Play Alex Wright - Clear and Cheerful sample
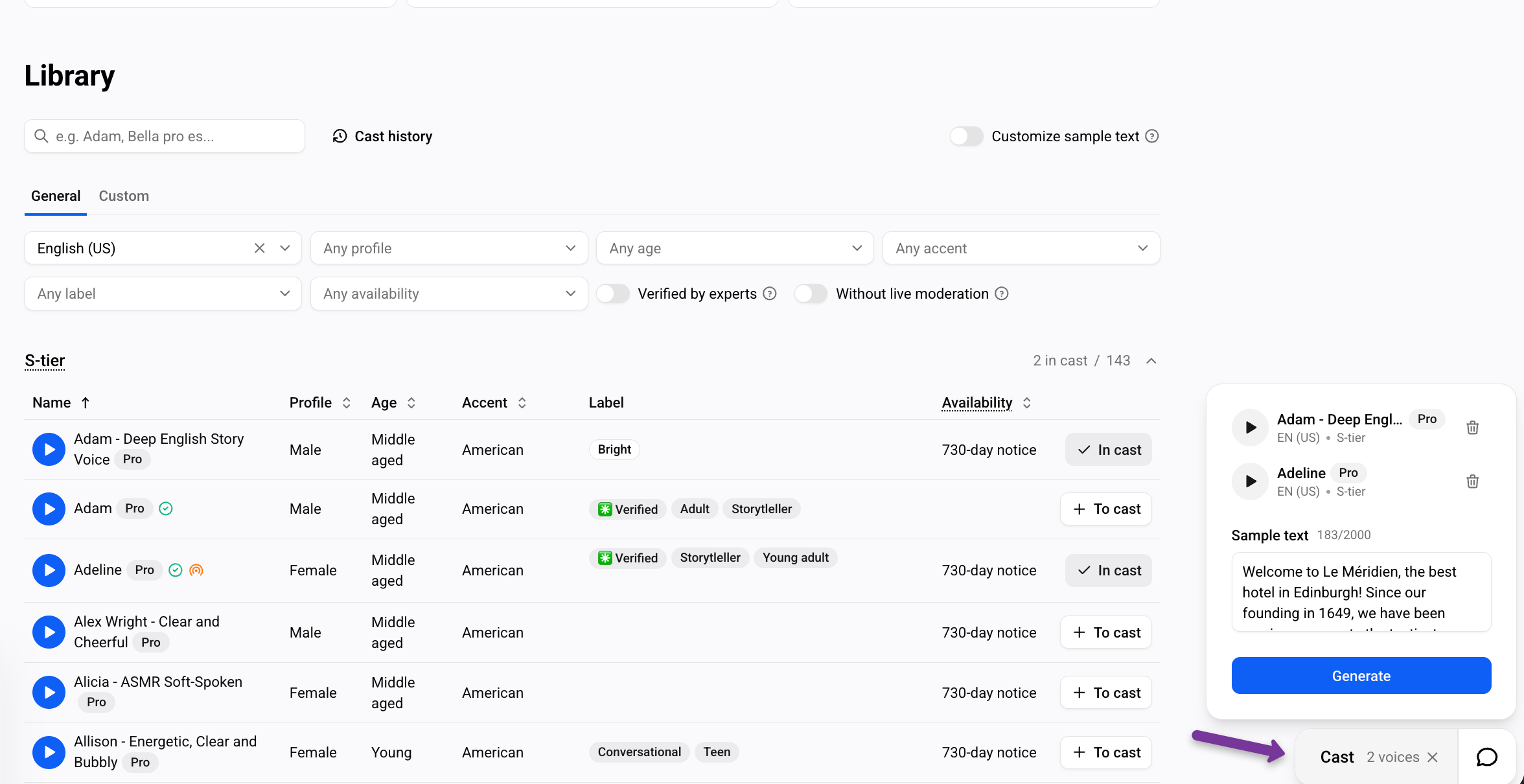 49,632
